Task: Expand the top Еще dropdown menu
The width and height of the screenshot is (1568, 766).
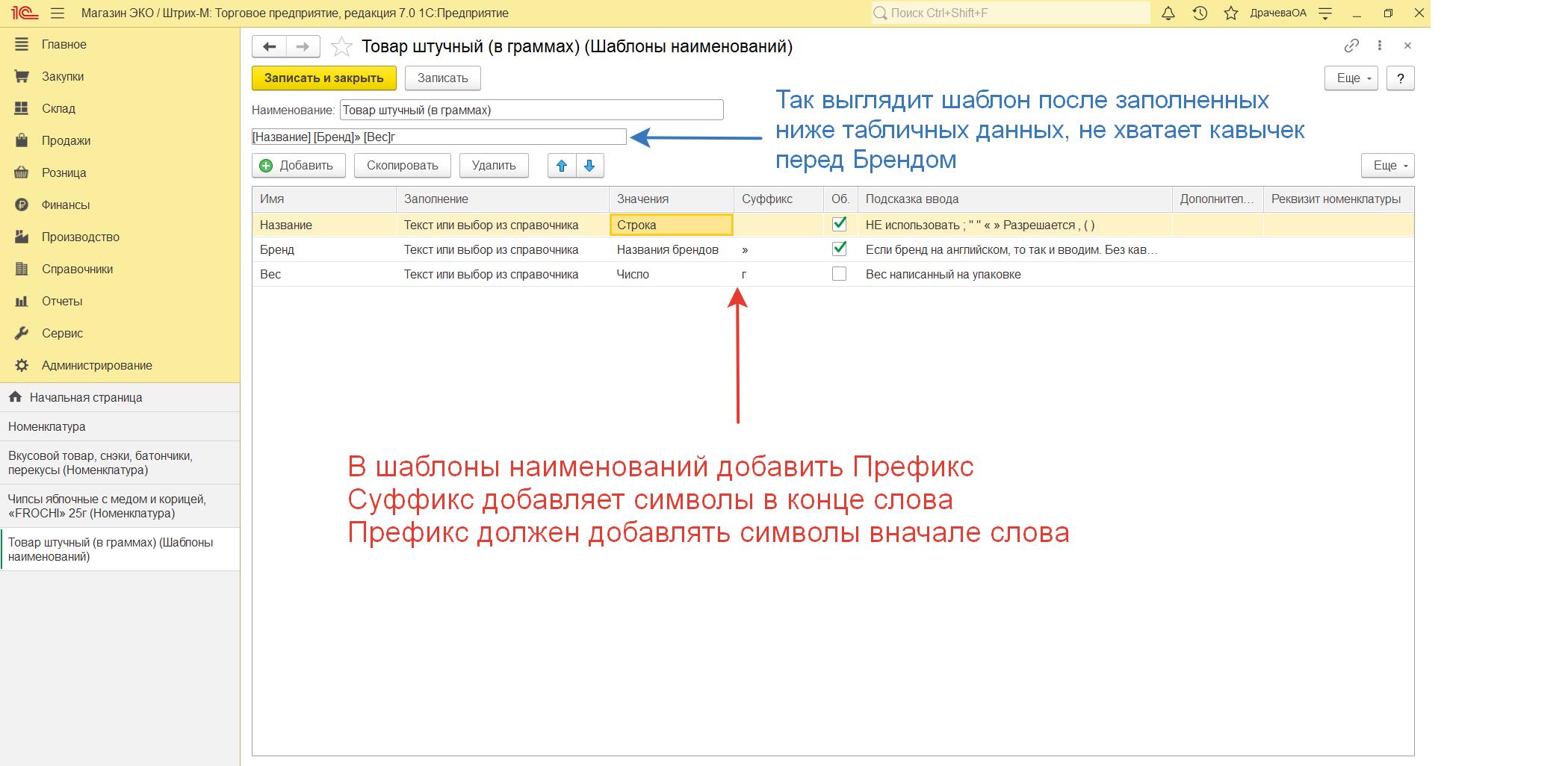Action: 1351,78
